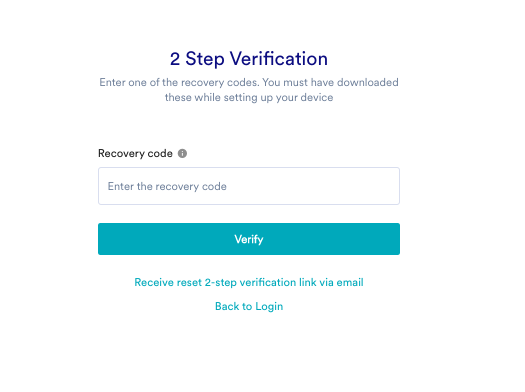
Task: Click the placeholder text Enter the recovery code
Action: point(167,186)
